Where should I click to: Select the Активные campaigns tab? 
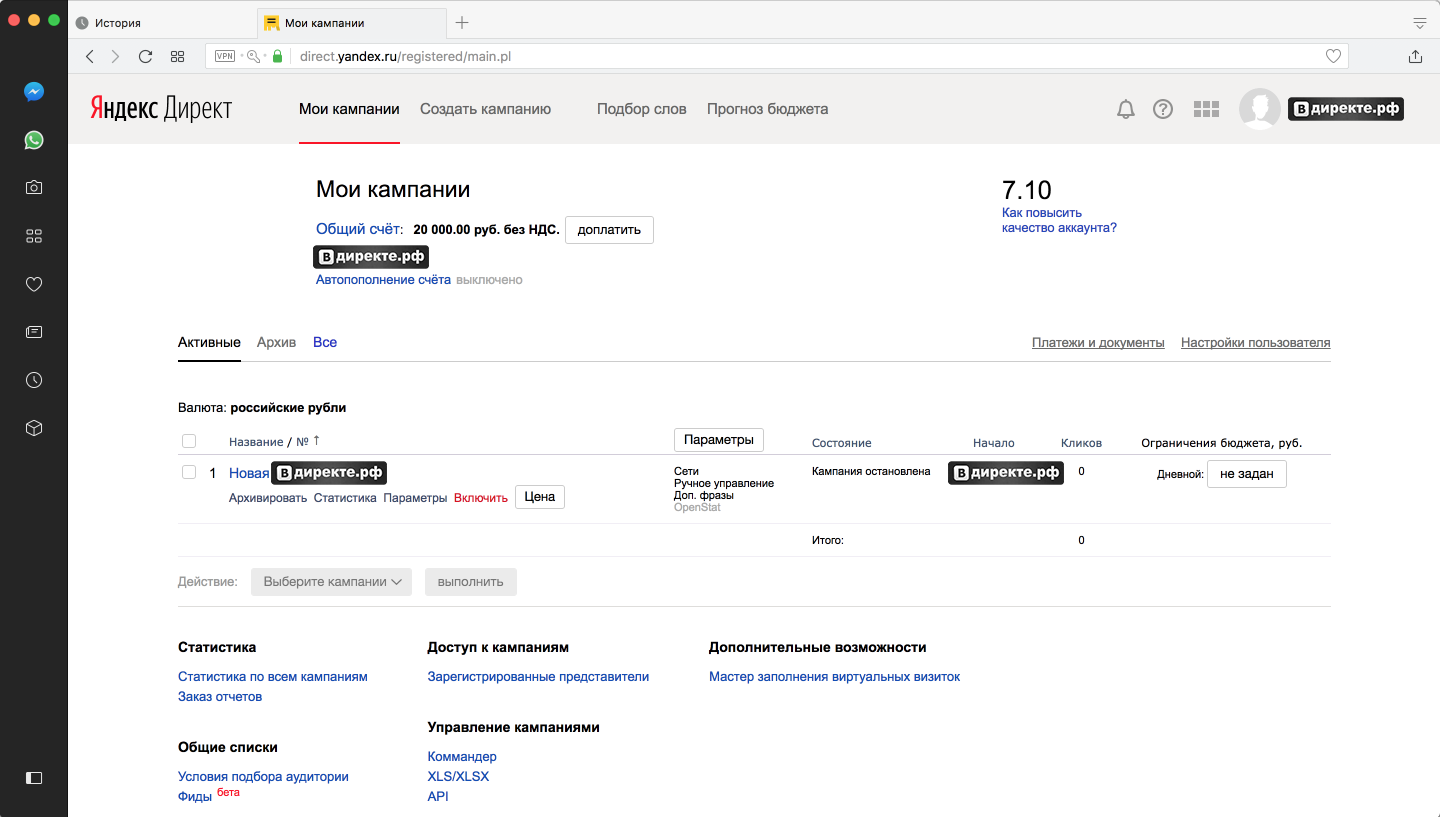[209, 342]
